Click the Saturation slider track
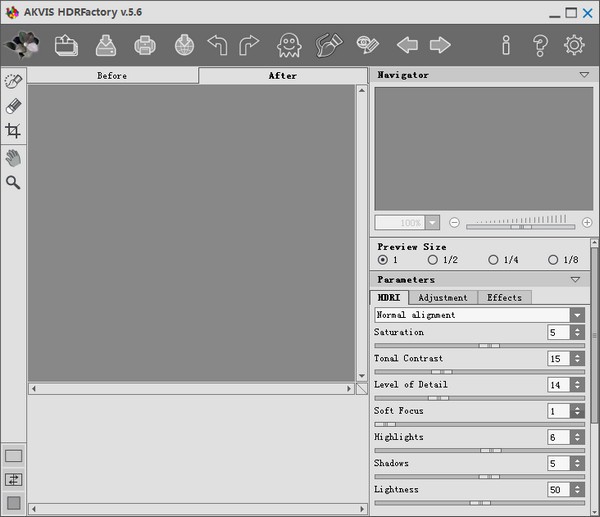 [479, 346]
